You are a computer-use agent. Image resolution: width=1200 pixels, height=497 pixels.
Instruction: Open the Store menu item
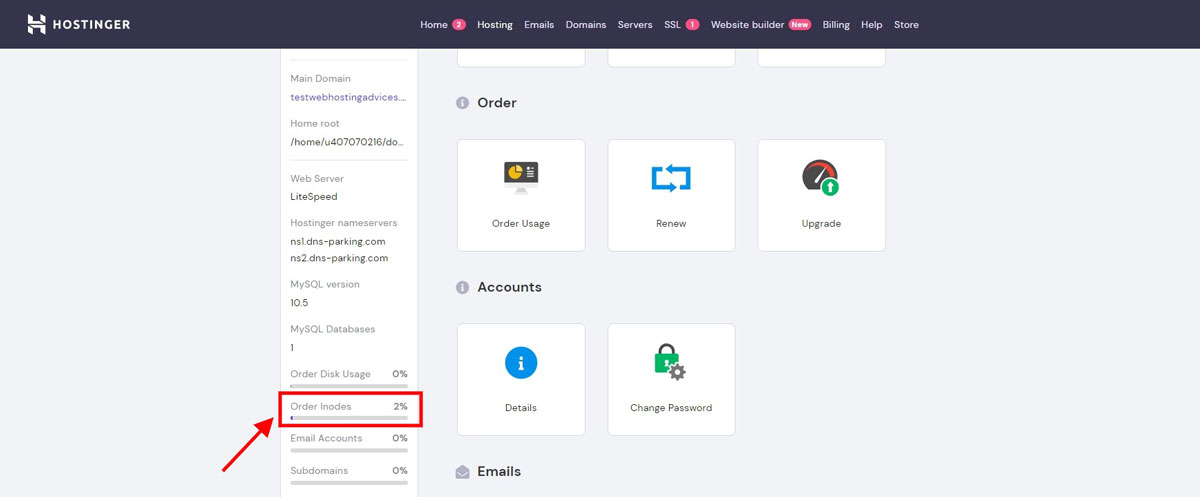tap(906, 24)
